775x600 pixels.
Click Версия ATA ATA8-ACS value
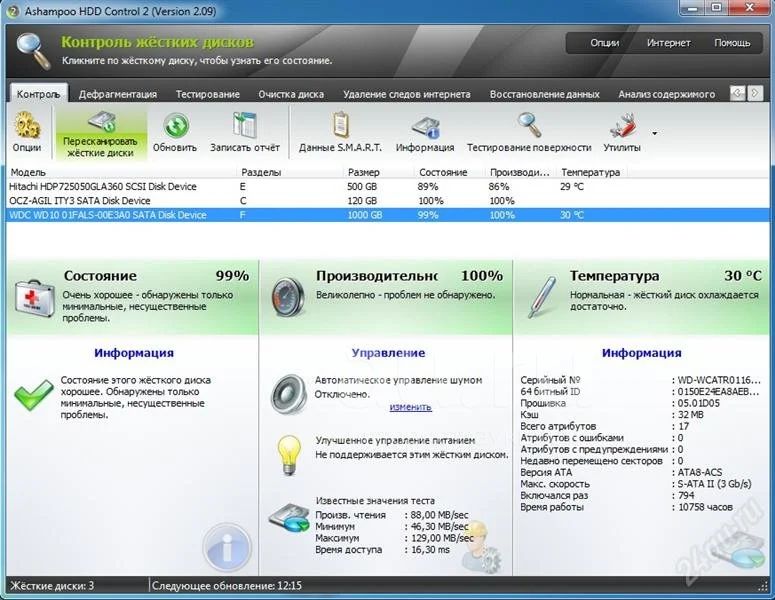tap(699, 472)
